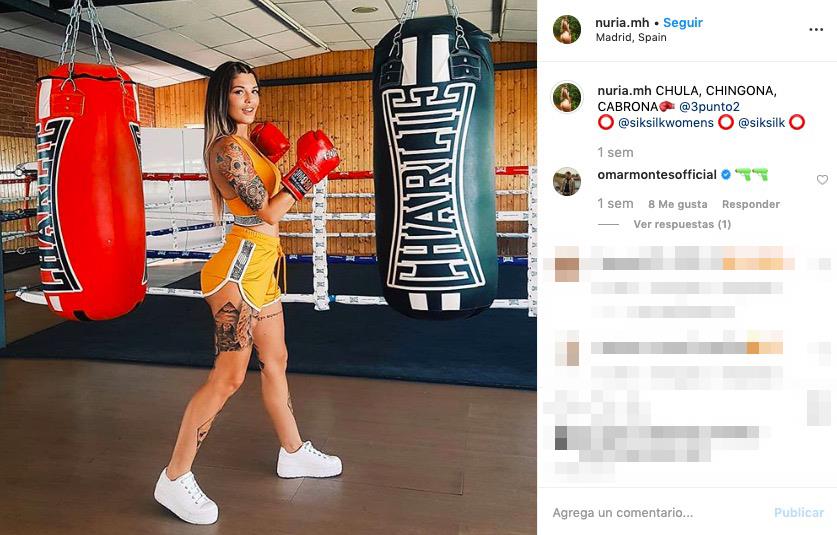Focus the Agrega un comentario field
The width and height of the screenshot is (837, 535).
tap(657, 513)
